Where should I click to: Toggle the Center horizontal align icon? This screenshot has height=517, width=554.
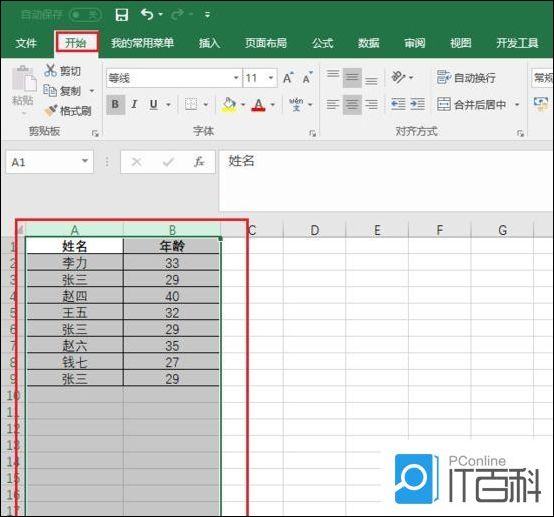(x=352, y=104)
